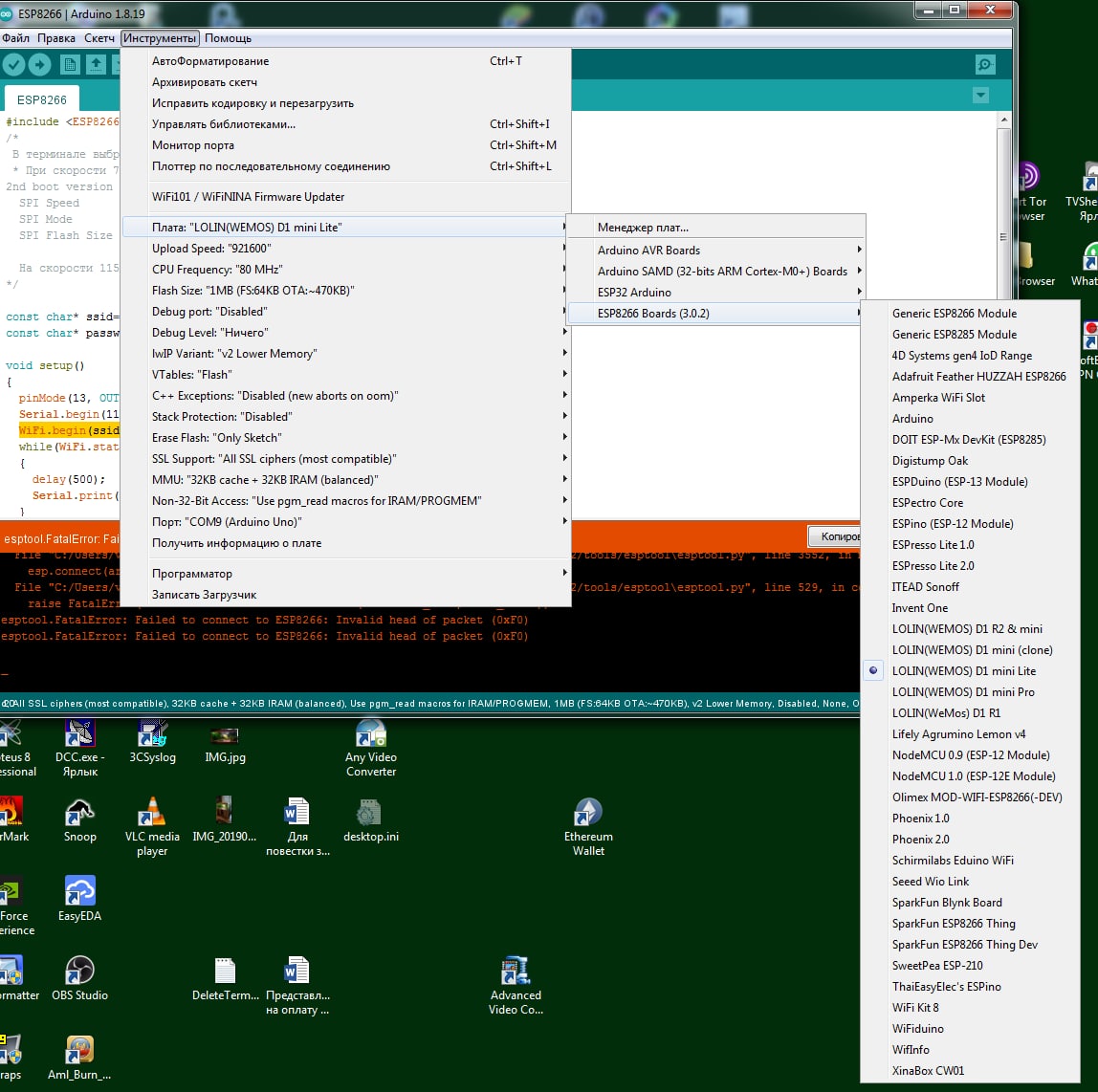Click Записать Загрузчик entry
This screenshot has height=1092, width=1098.
tap(346, 595)
